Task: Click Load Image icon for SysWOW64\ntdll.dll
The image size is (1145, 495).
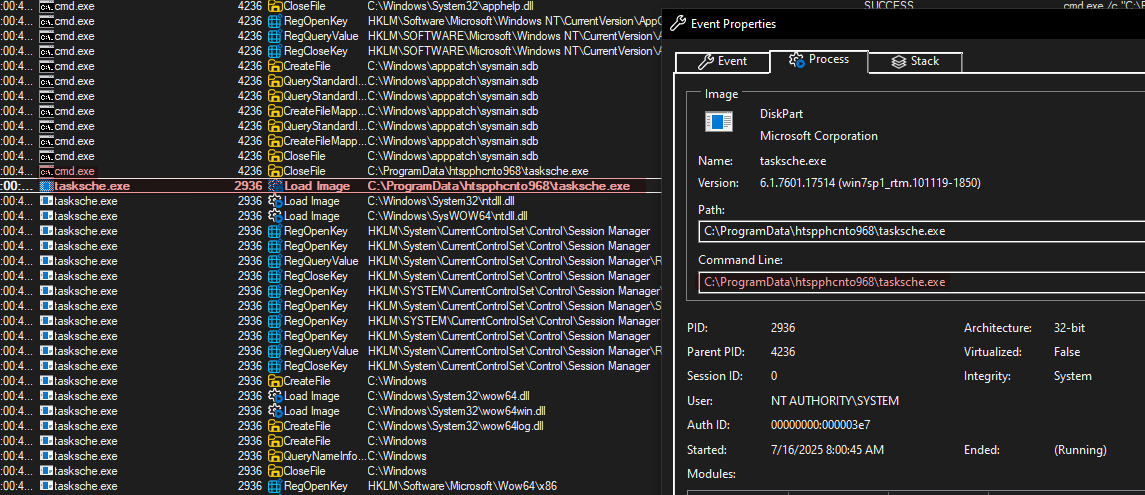Action: [x=275, y=216]
